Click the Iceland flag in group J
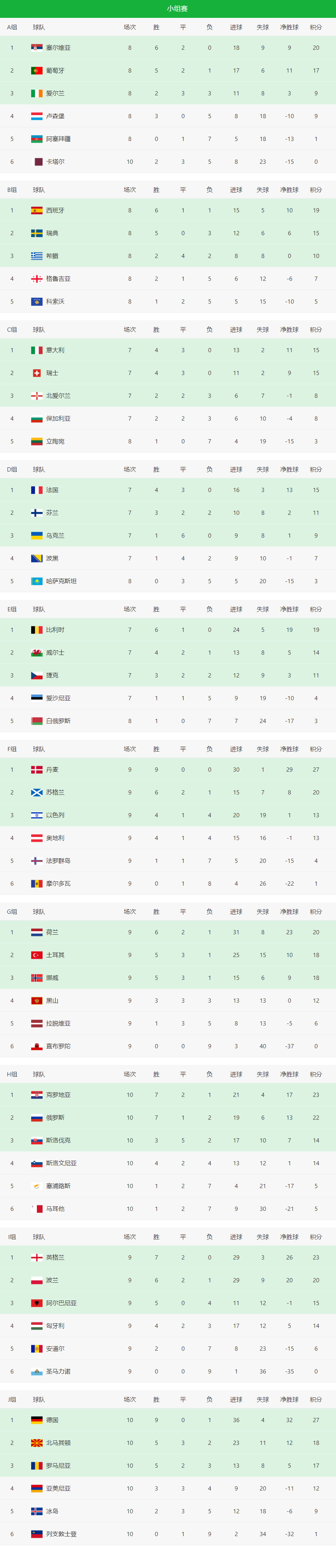The image size is (336, 1568). point(36,1511)
